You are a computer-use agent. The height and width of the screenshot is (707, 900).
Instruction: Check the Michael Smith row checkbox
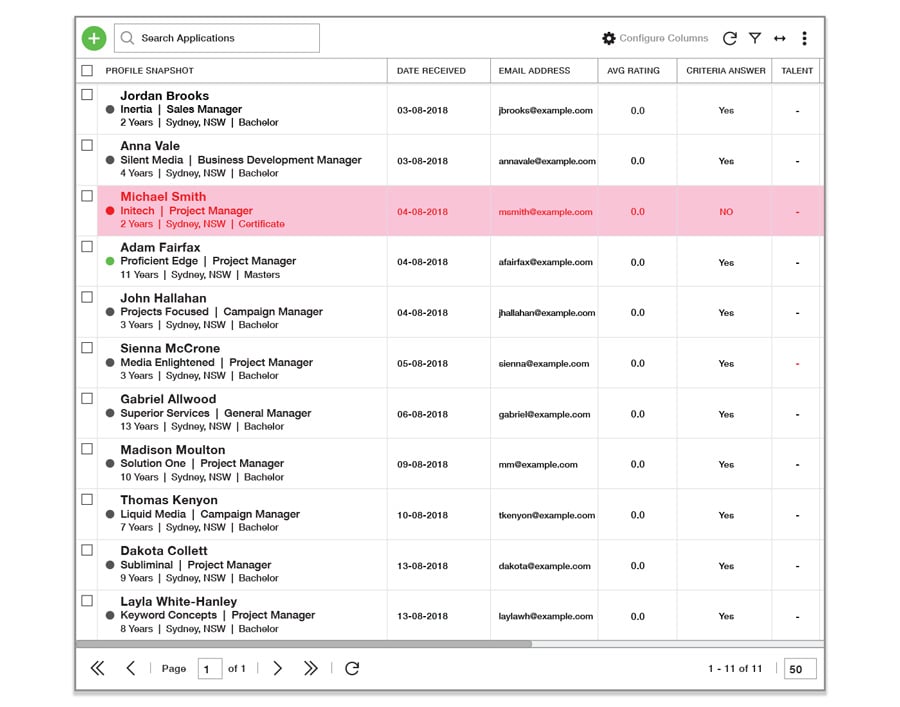tap(87, 196)
